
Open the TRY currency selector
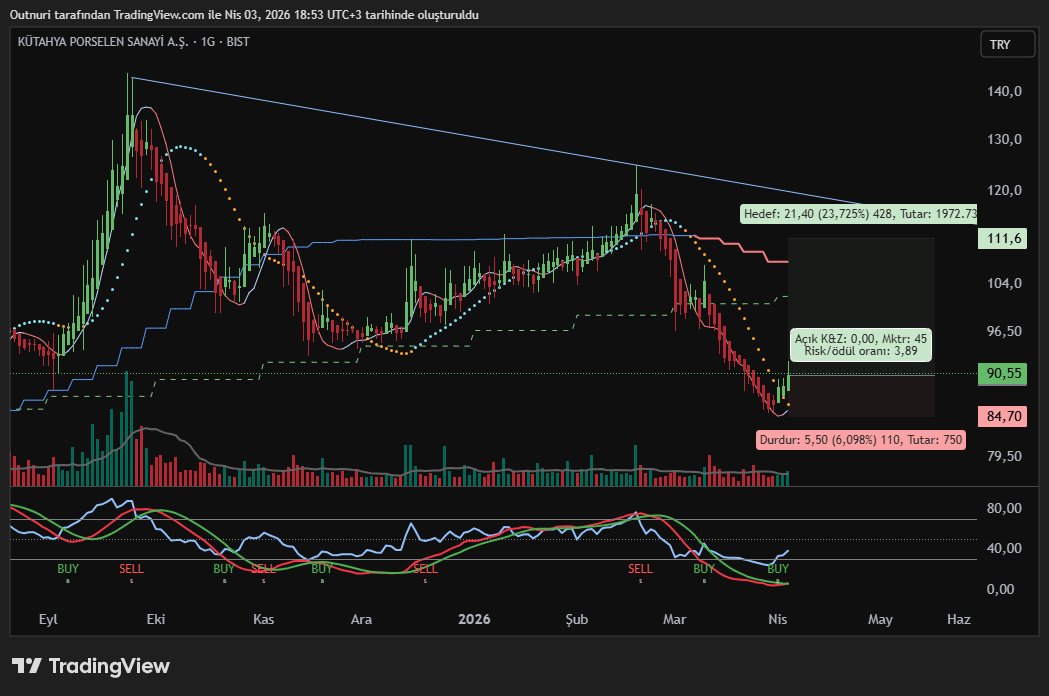point(1007,44)
